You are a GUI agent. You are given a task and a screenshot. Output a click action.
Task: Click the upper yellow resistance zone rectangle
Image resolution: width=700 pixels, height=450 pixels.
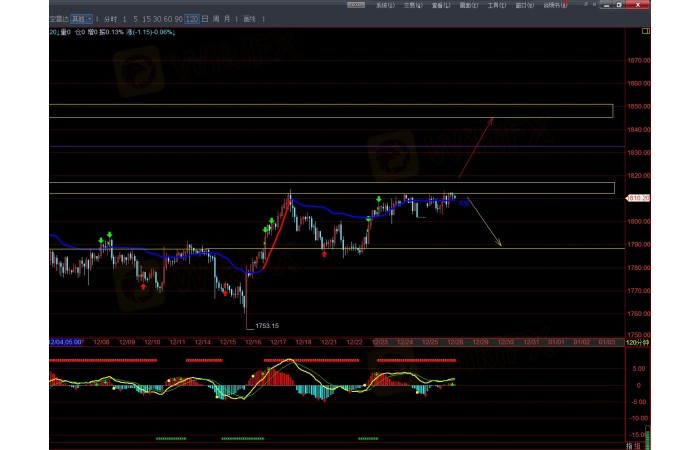330,110
